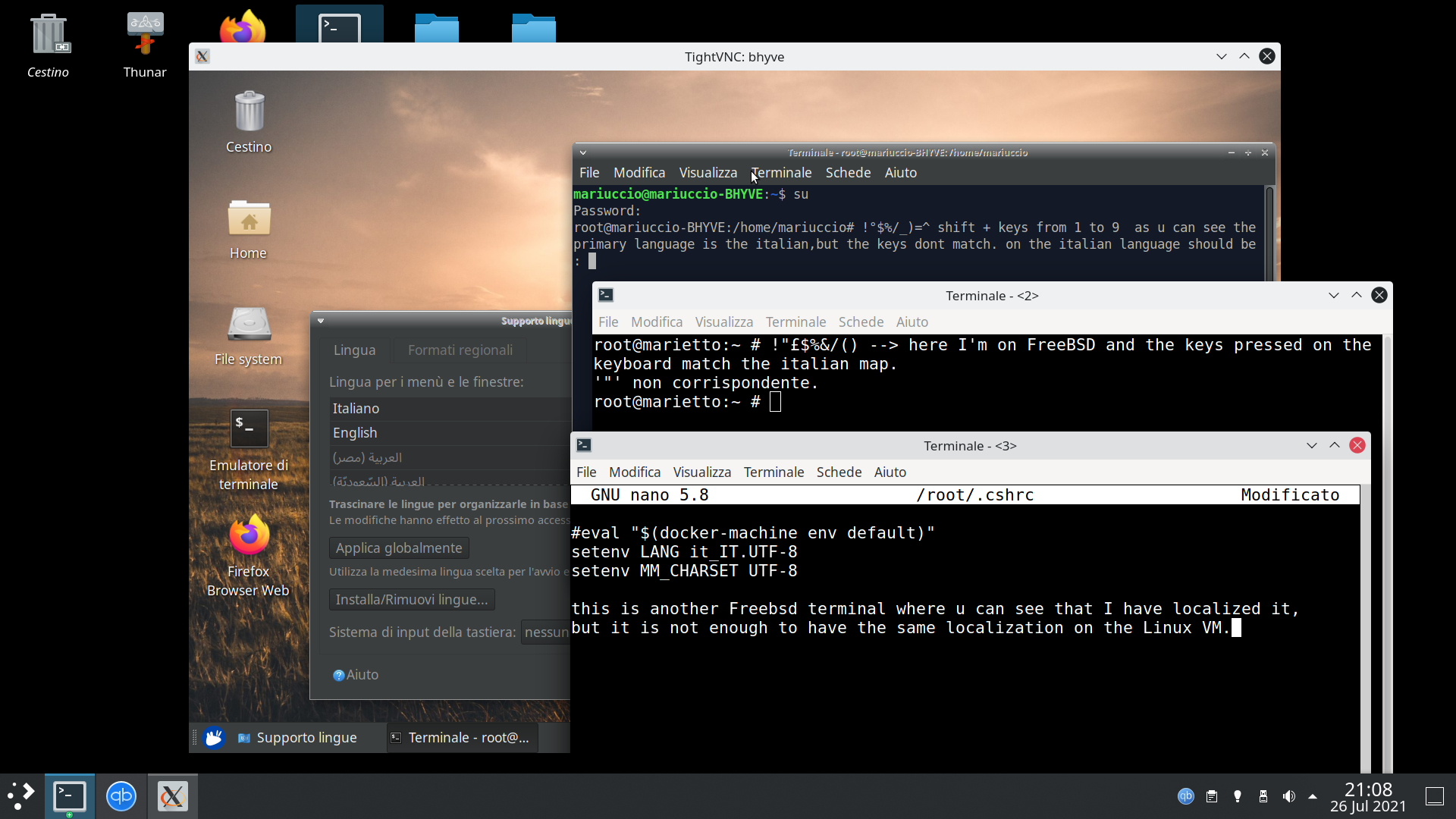
Task: Open the Firefox Browser Web desktop icon
Action: pos(249,537)
